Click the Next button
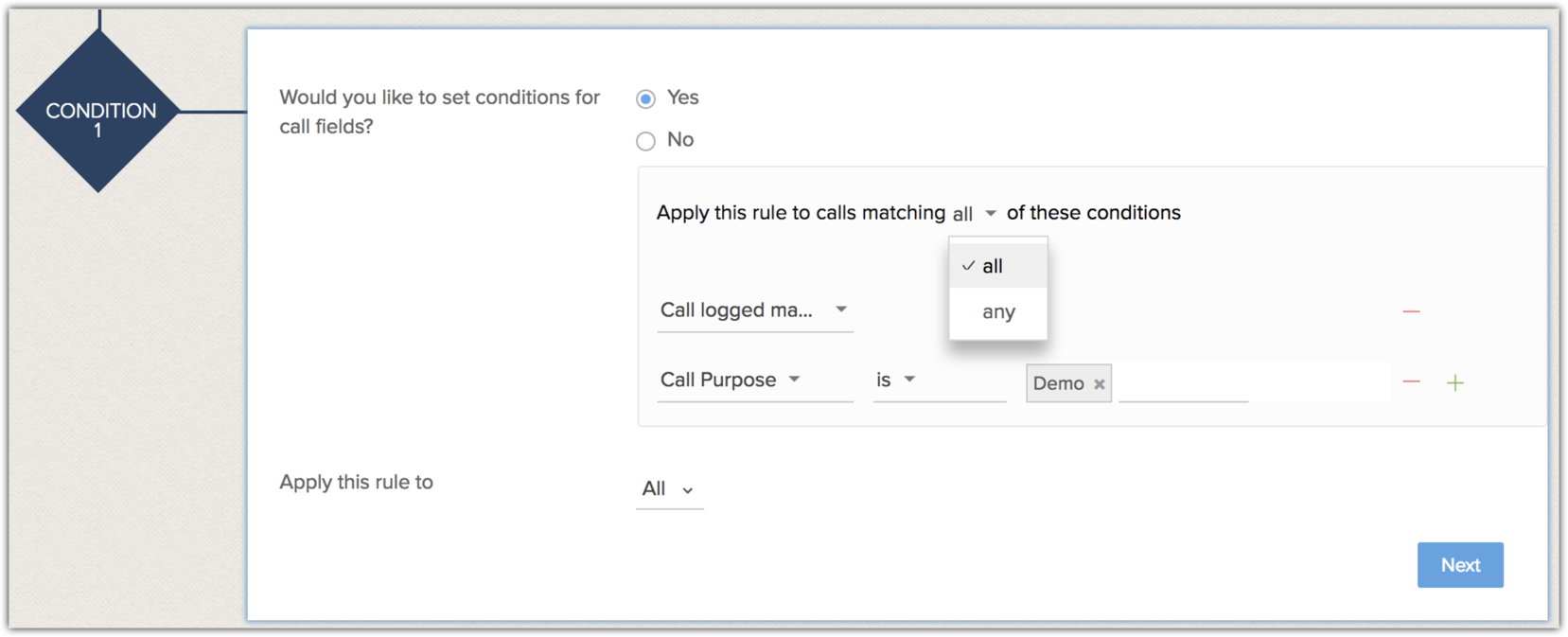 [x=1459, y=565]
